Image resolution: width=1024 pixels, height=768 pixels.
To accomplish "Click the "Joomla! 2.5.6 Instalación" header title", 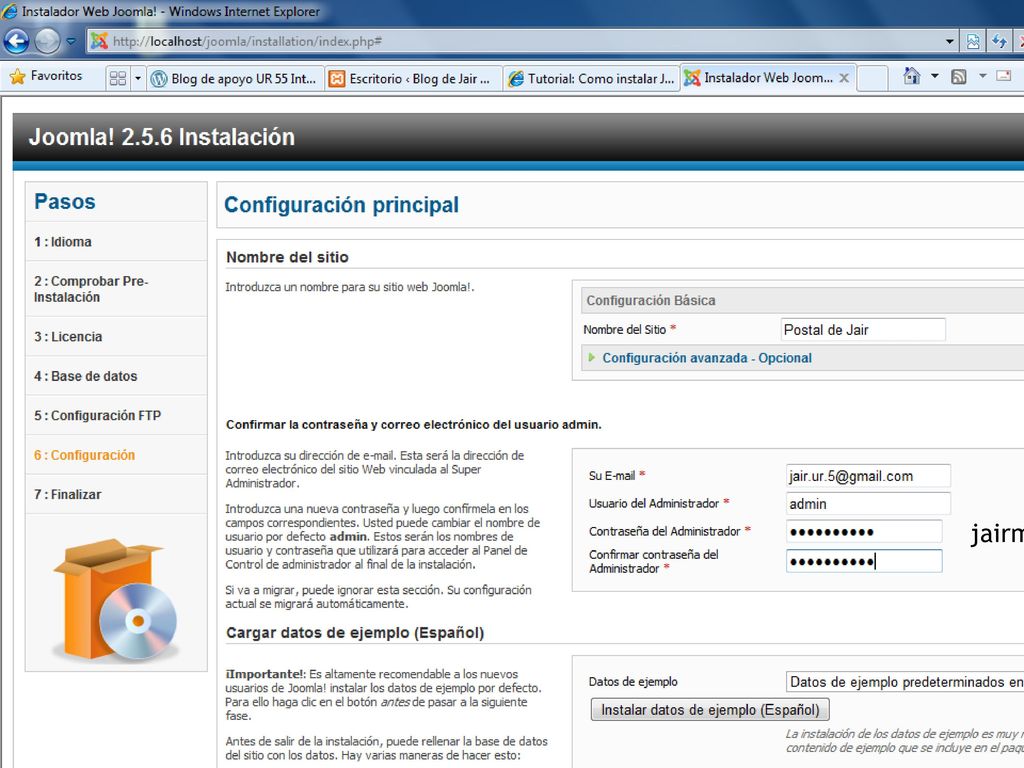I will coord(162,136).
